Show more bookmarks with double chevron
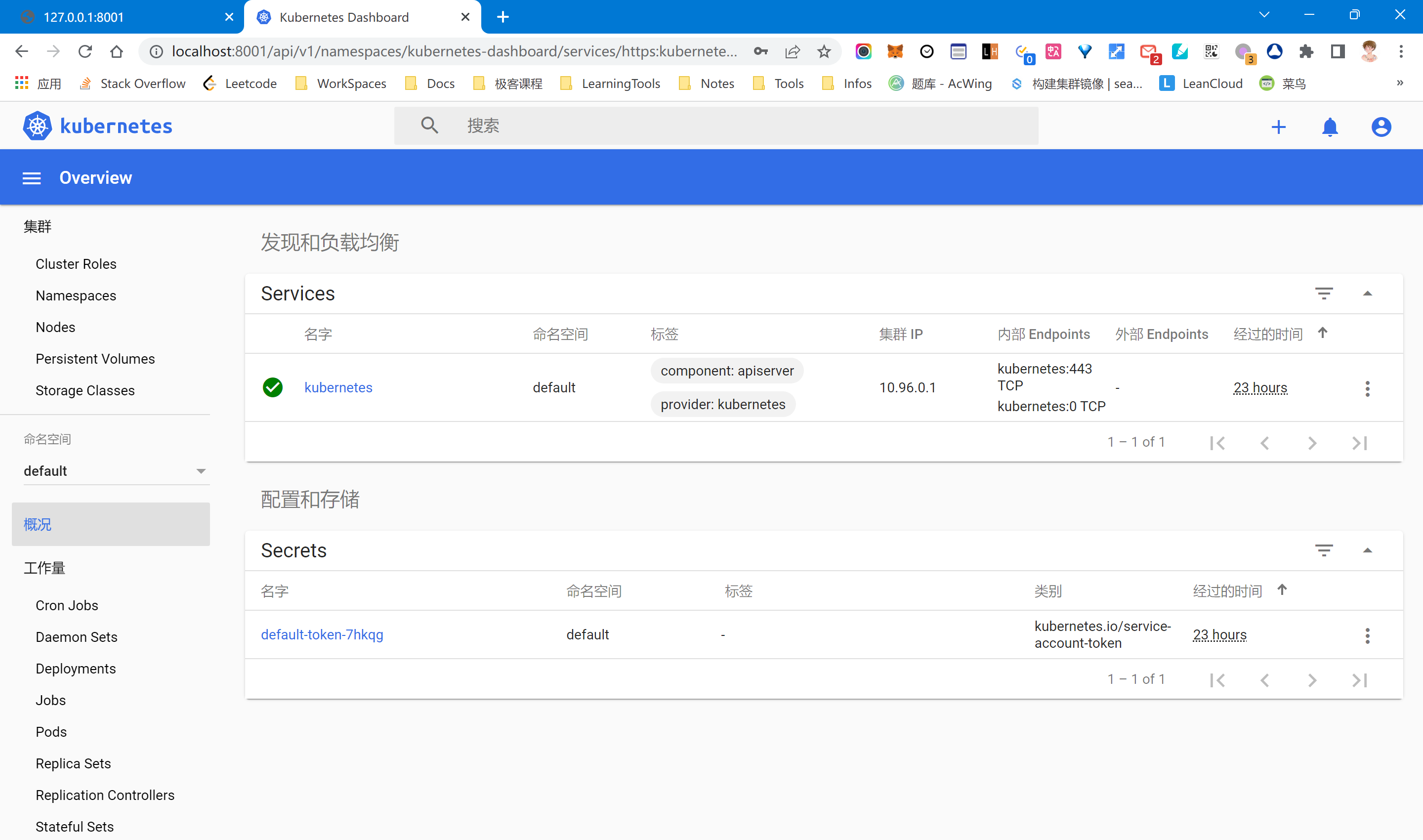Image resolution: width=1423 pixels, height=840 pixels. [1399, 83]
